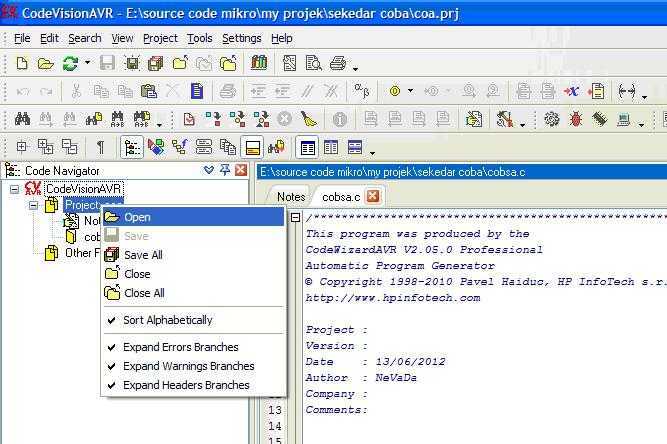Click the http://www.hpinfotech.com text in editor

[x=393, y=298]
